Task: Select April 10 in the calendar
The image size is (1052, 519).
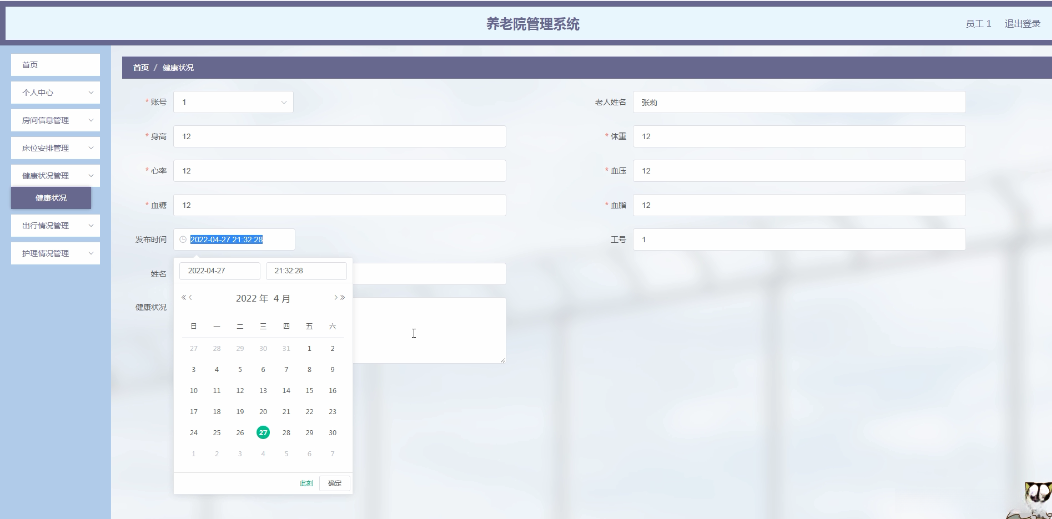Action: (x=193, y=390)
